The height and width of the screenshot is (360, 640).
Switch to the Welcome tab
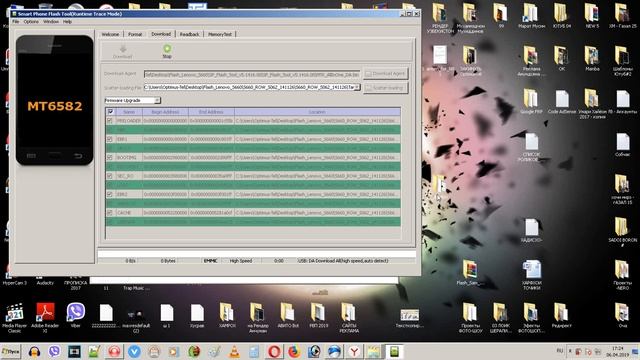tap(110, 34)
